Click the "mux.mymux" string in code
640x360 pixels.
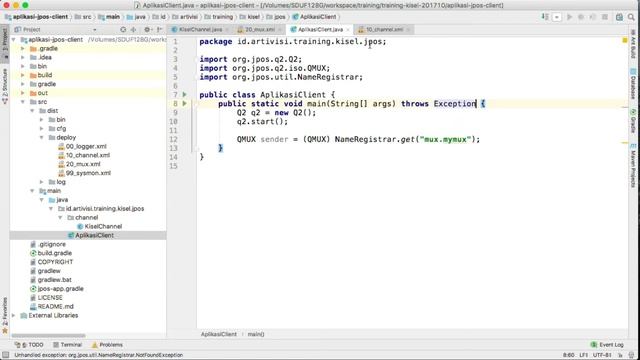coord(445,140)
